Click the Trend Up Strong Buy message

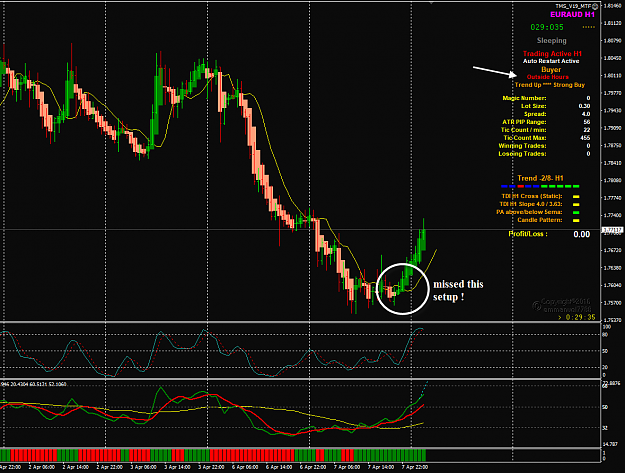[550, 85]
